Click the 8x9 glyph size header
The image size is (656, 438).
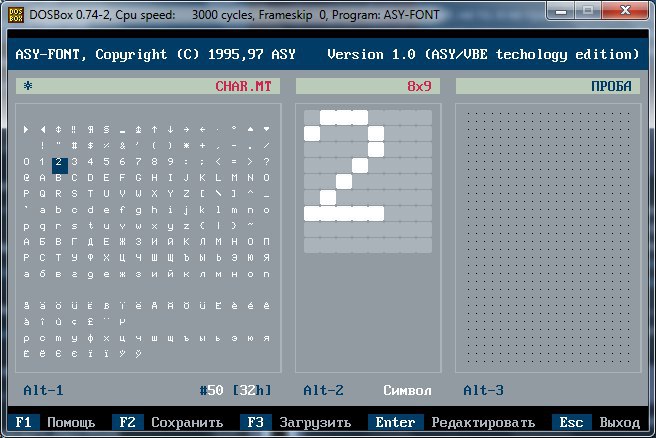pyautogui.click(x=419, y=86)
